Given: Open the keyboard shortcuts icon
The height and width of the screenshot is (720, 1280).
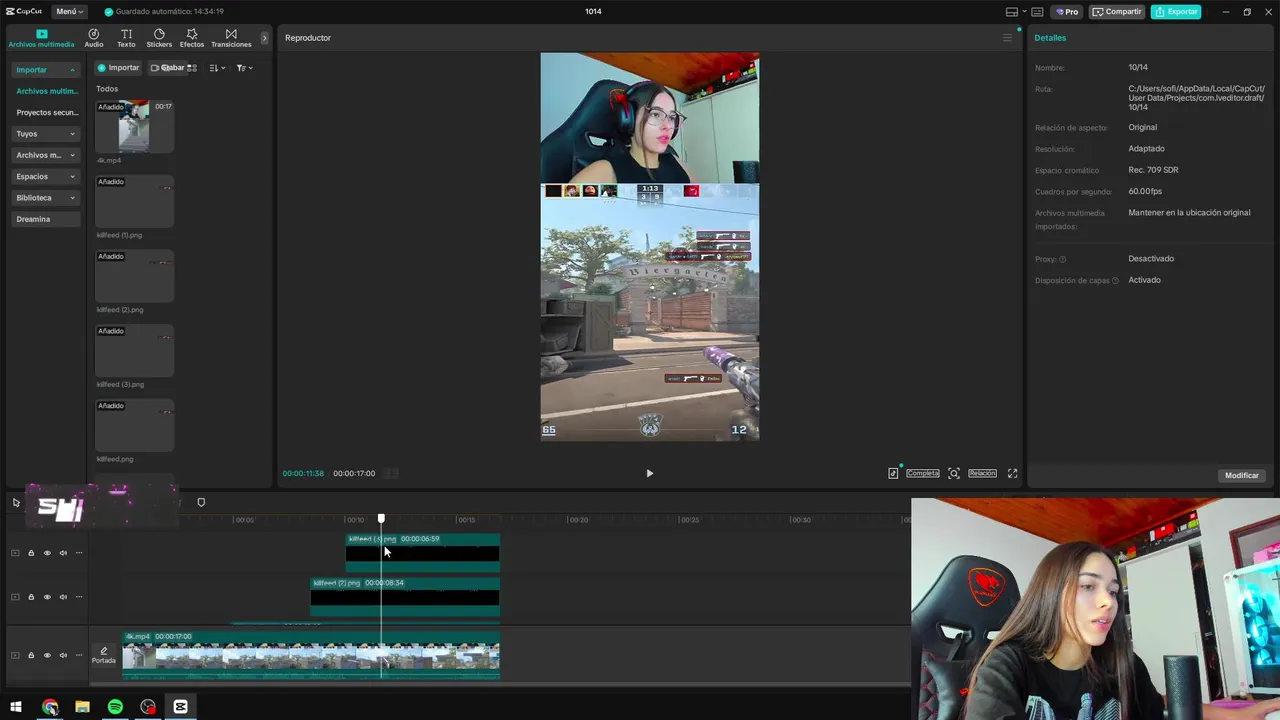Looking at the screenshot, I should pyautogui.click(x=1037, y=12).
